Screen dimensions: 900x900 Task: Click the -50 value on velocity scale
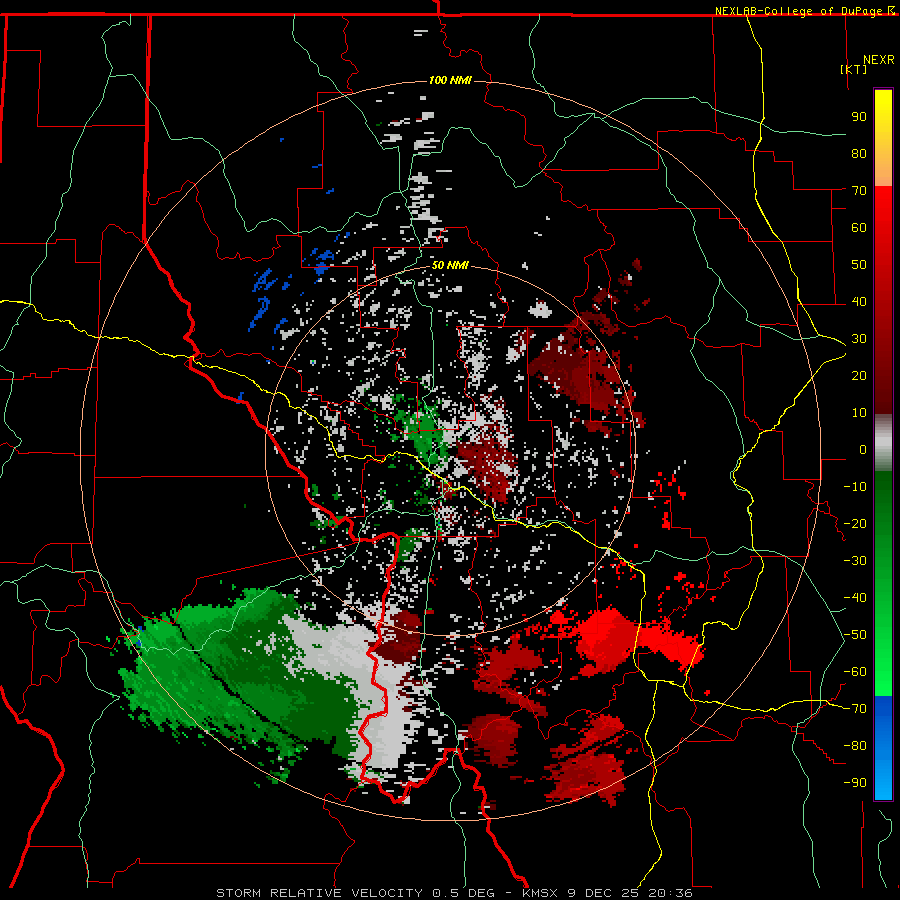tap(855, 635)
